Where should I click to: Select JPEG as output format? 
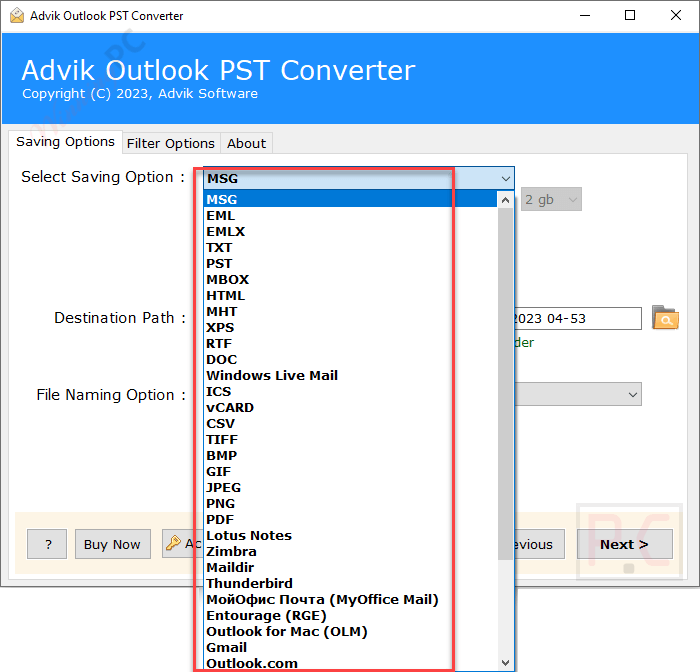pyautogui.click(x=350, y=488)
